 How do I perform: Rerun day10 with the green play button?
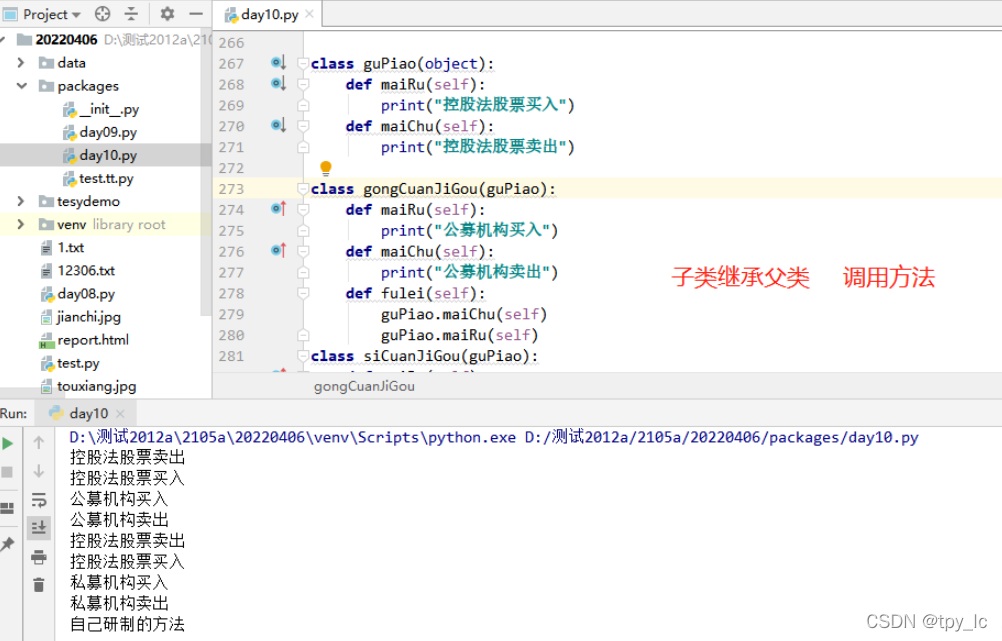coord(8,444)
